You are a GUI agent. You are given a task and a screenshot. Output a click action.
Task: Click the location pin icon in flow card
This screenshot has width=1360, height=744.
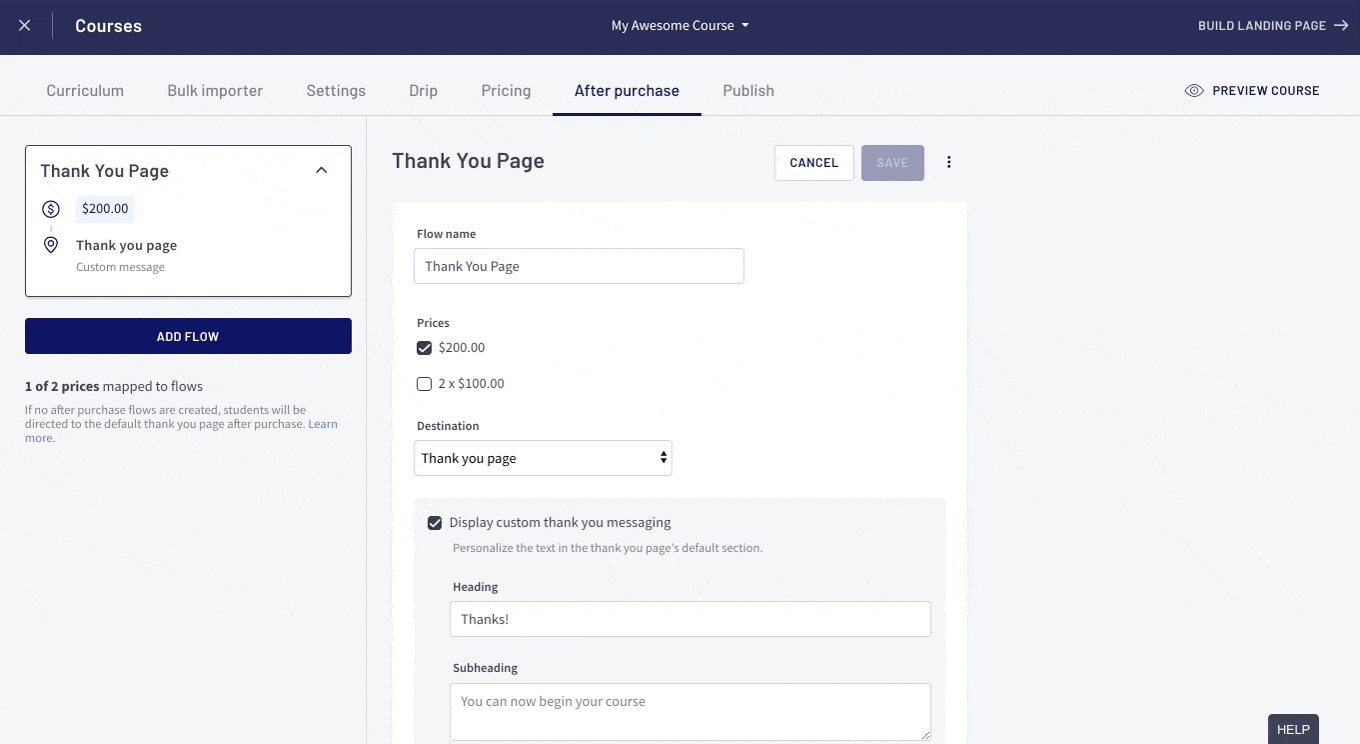pyautogui.click(x=51, y=245)
